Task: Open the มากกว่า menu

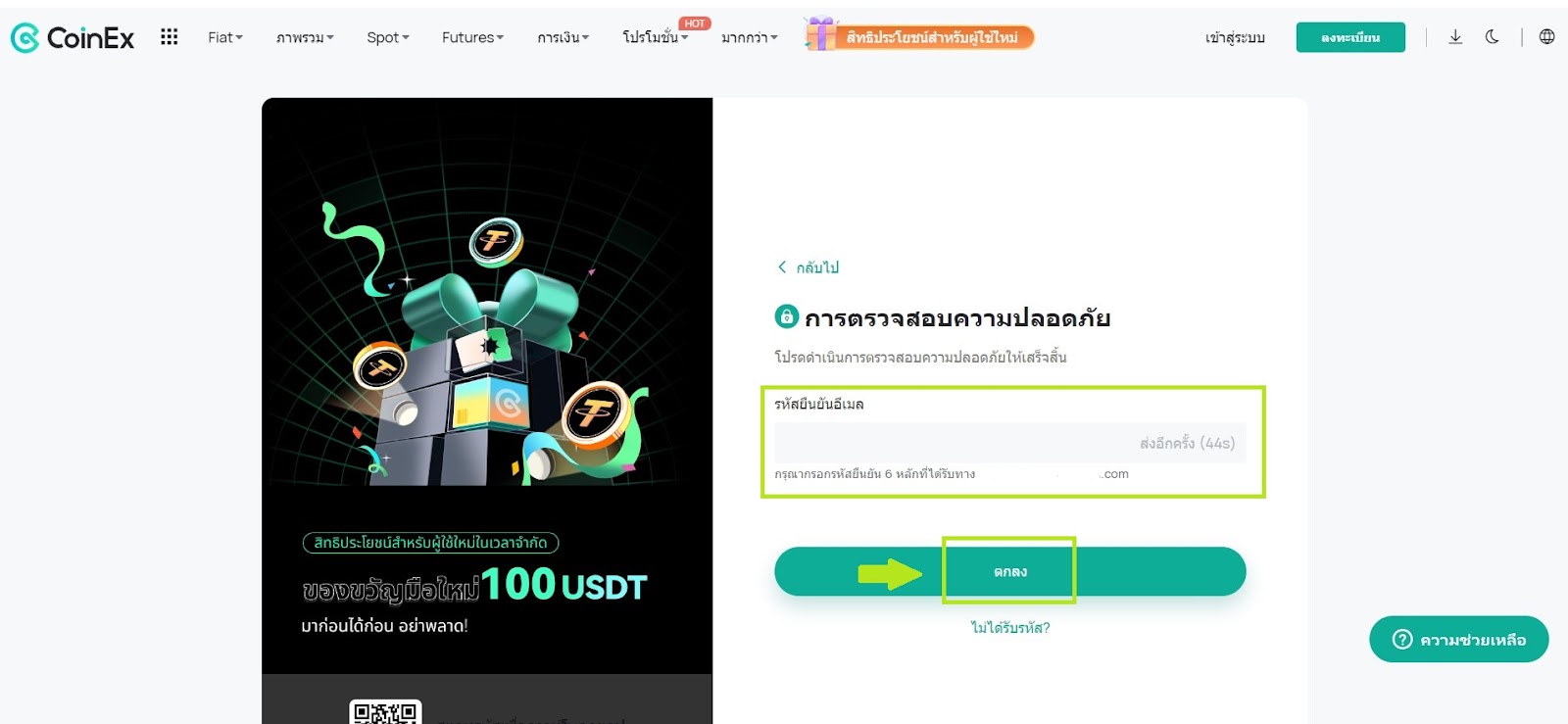Action: pos(750,37)
